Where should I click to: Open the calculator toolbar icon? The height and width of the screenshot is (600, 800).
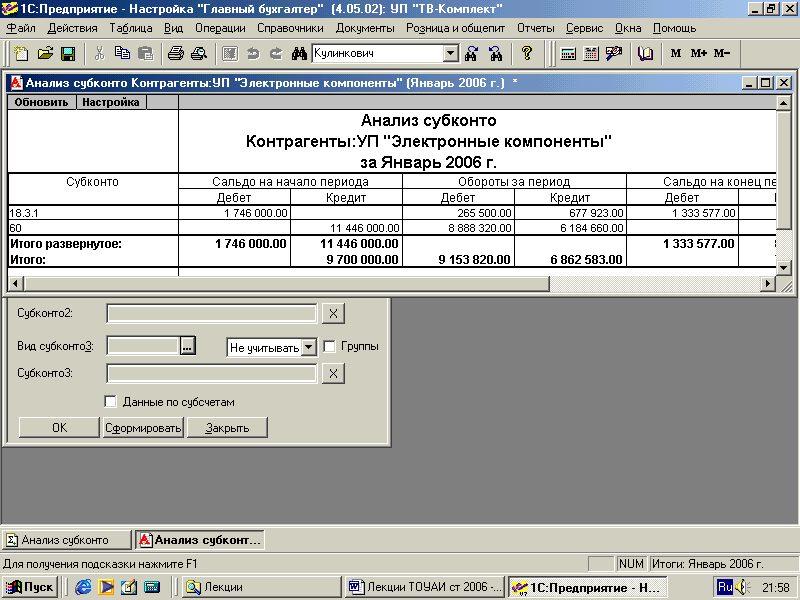(x=568, y=53)
